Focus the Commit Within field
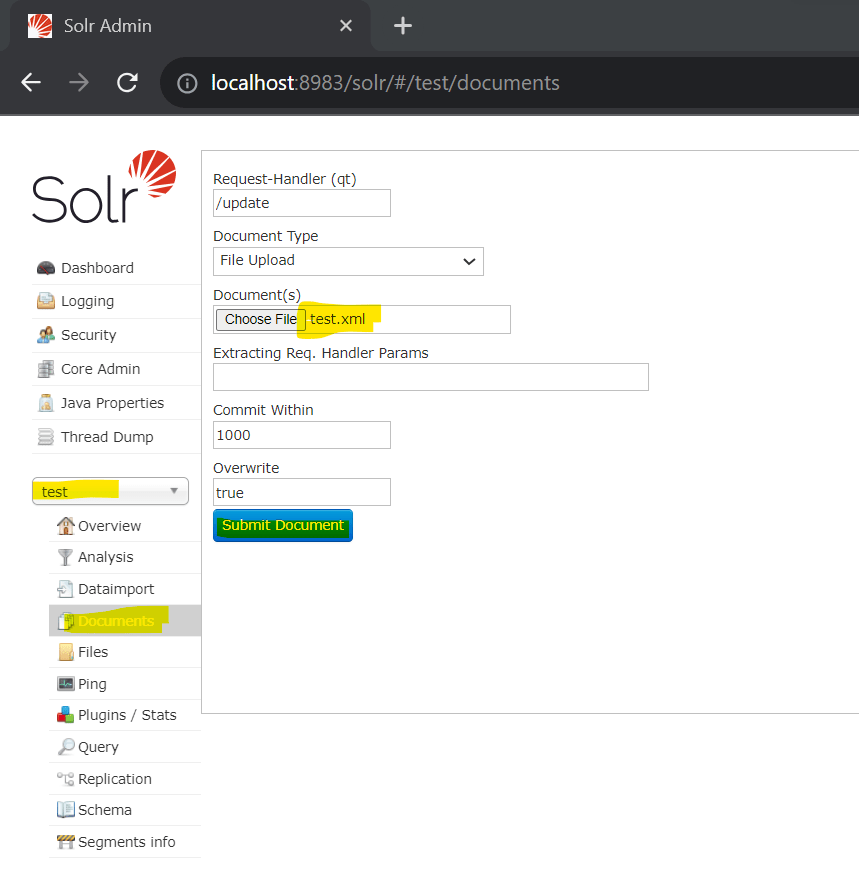The height and width of the screenshot is (880, 859). (x=302, y=435)
